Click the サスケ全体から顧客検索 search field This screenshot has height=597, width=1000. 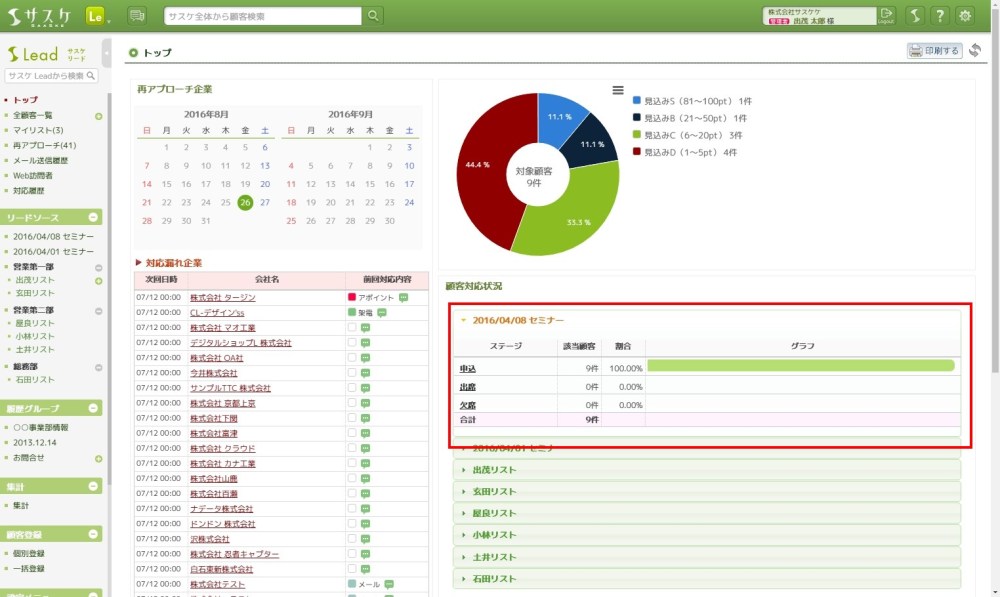(x=262, y=16)
